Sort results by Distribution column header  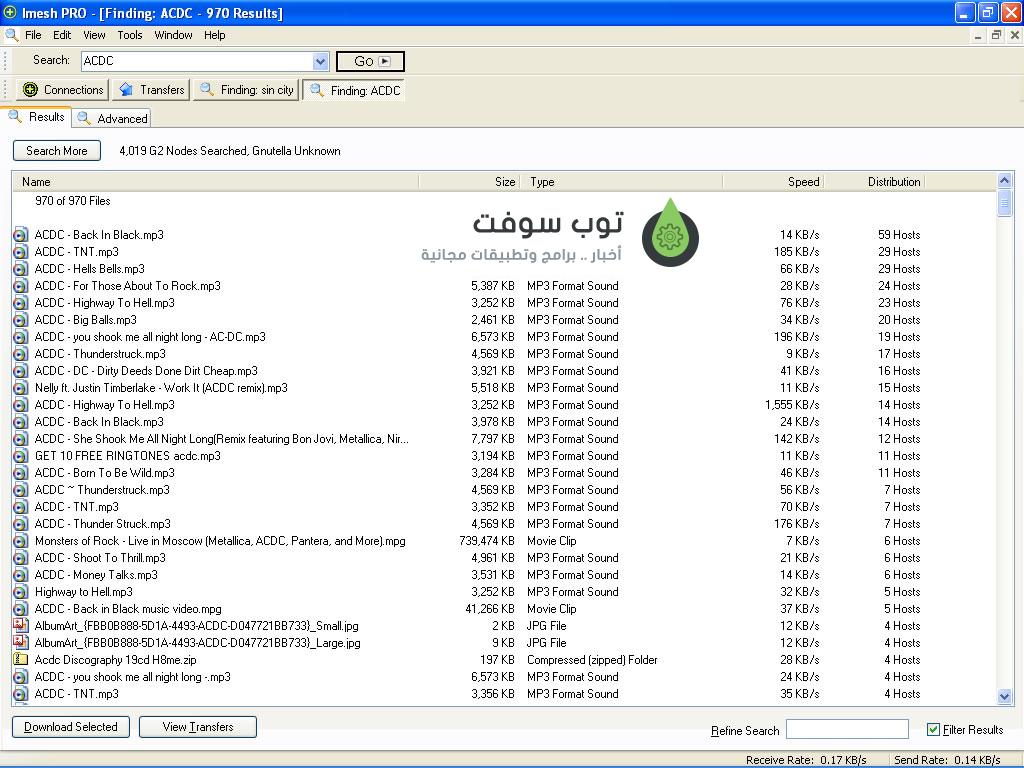pos(874,182)
